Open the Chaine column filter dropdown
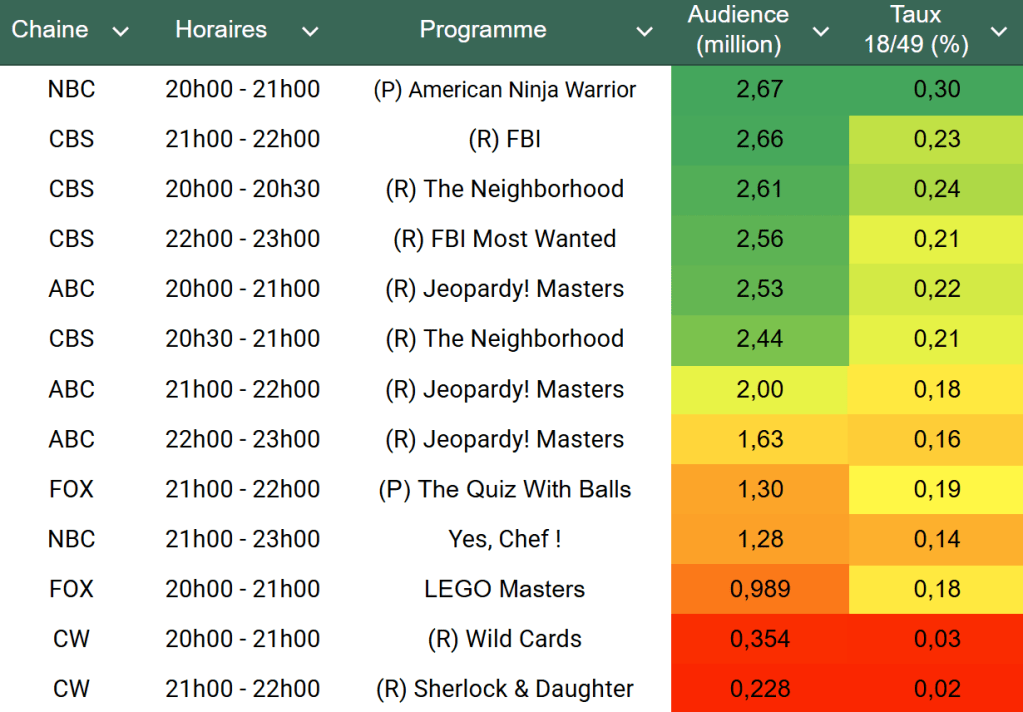This screenshot has height=712, width=1023. click(x=121, y=32)
